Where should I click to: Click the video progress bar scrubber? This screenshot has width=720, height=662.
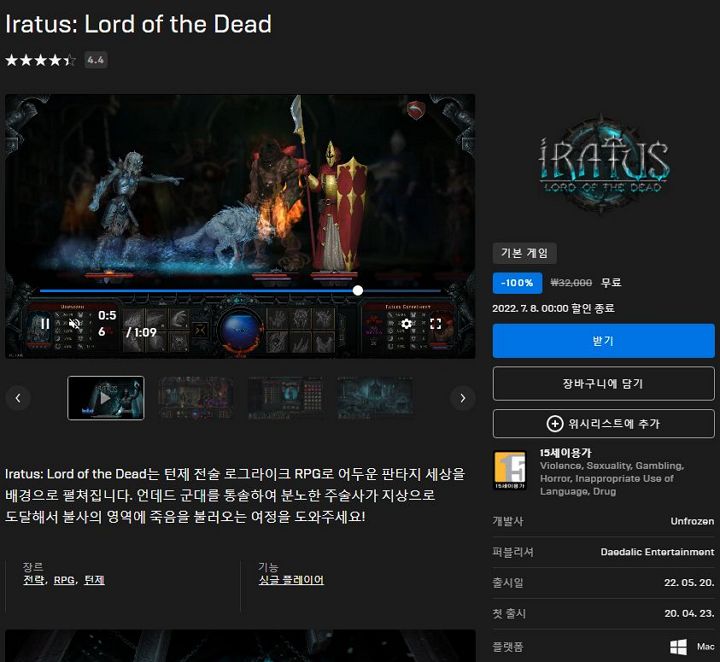pyautogui.click(x=358, y=290)
